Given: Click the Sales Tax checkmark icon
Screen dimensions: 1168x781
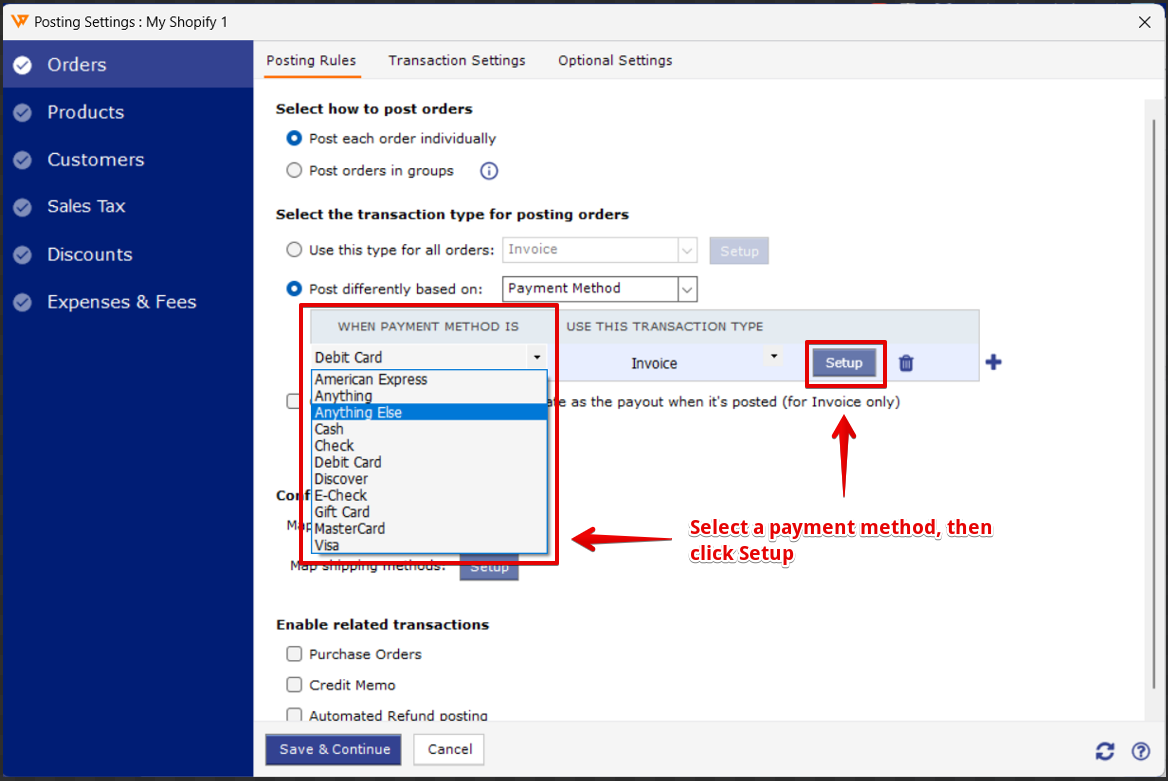Looking at the screenshot, I should click(22, 207).
